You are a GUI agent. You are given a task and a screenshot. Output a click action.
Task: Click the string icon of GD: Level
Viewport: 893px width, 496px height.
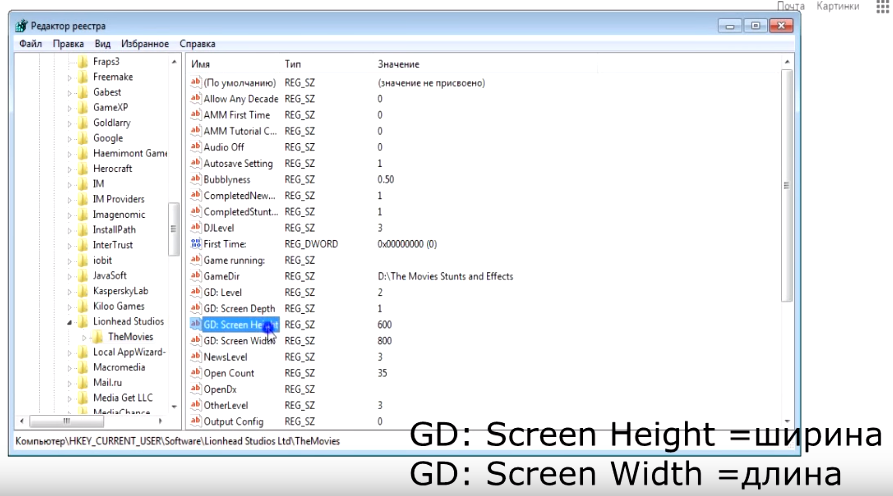pos(196,292)
